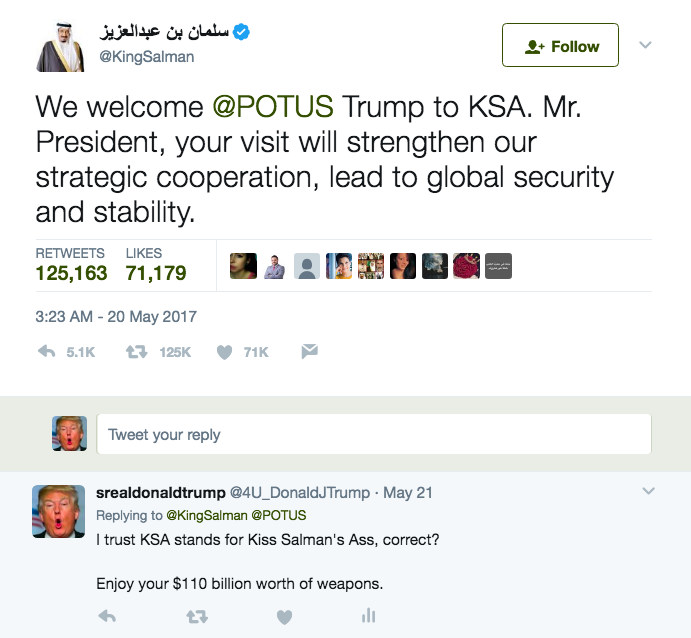Open the main tweet's options chevron

[646, 45]
